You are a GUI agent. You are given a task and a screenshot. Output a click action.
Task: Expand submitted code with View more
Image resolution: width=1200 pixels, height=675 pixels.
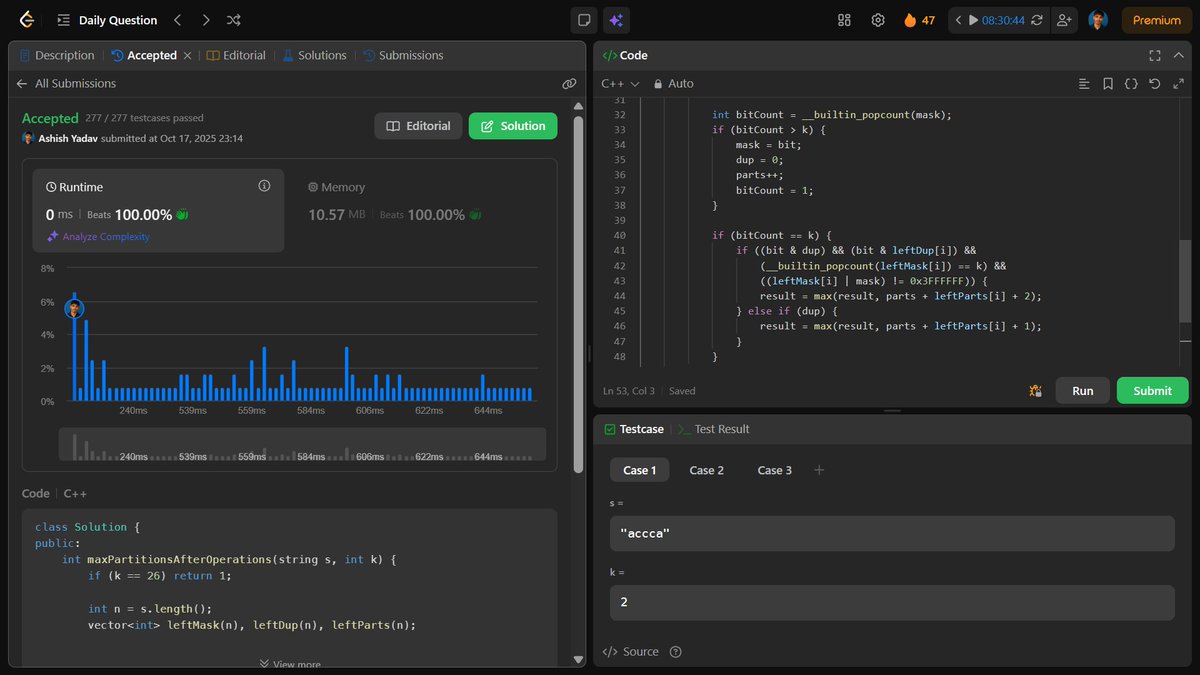tap(290, 664)
